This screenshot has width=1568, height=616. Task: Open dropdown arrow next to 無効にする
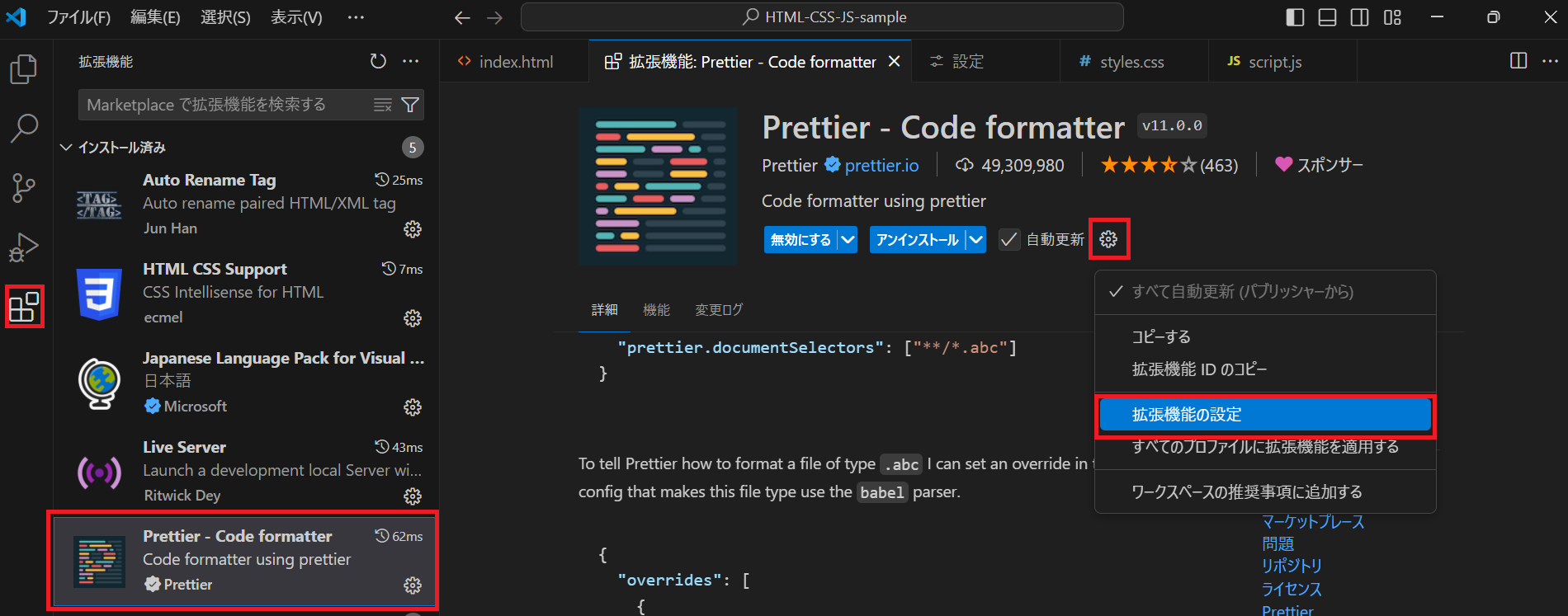tap(848, 240)
